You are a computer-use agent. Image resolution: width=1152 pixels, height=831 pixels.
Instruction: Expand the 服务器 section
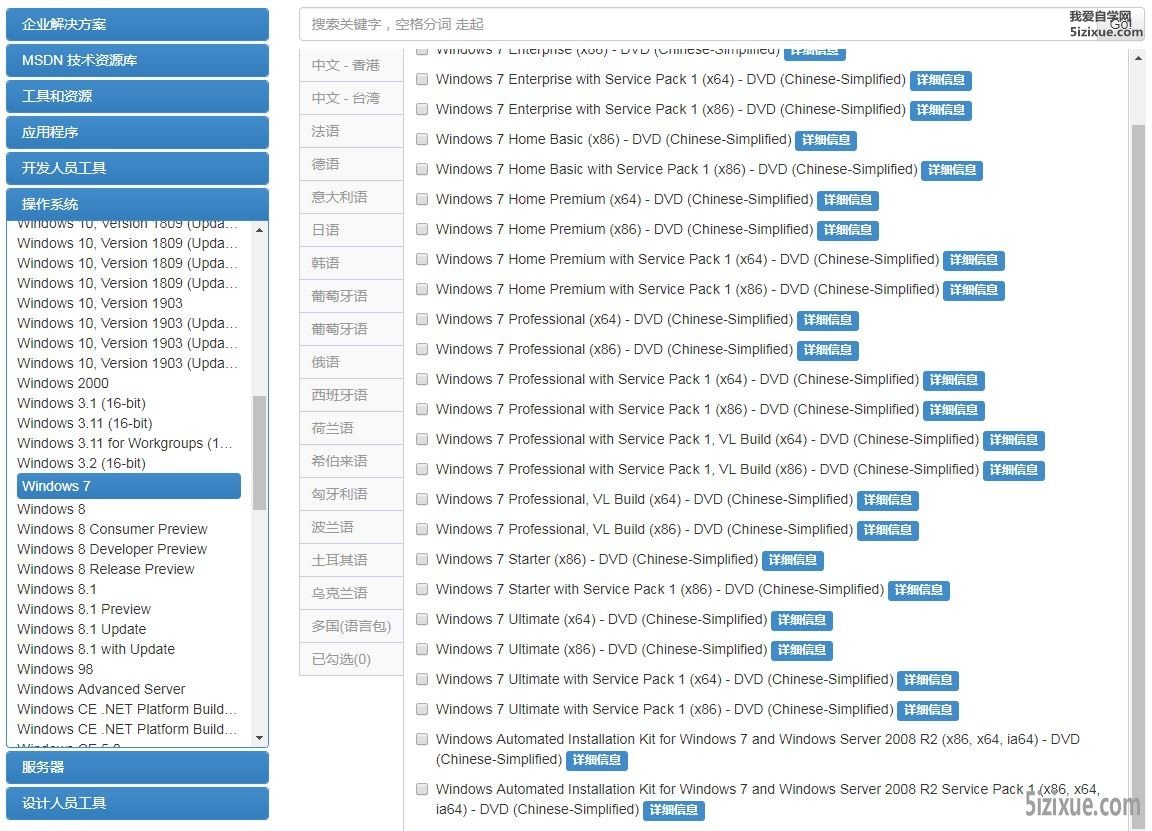click(137, 767)
